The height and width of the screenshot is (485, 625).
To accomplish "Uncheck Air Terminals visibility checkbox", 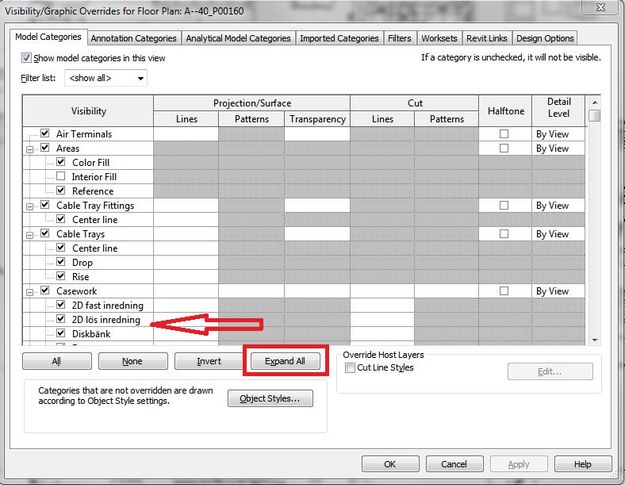I will (x=45, y=133).
